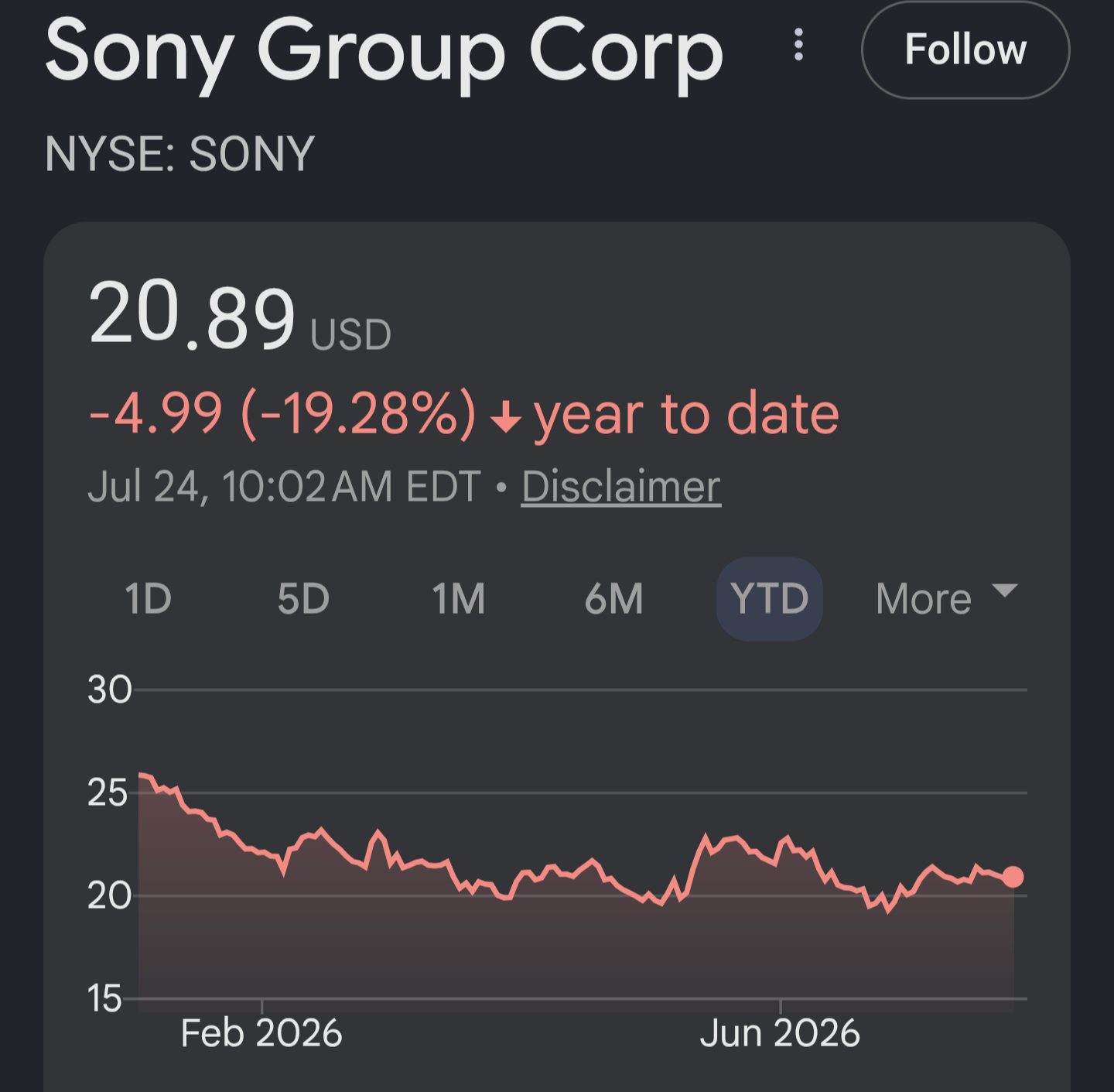Viewport: 1114px width, 1092px height.
Task: Click the 30 gridline value label
Action: pyautogui.click(x=109, y=690)
